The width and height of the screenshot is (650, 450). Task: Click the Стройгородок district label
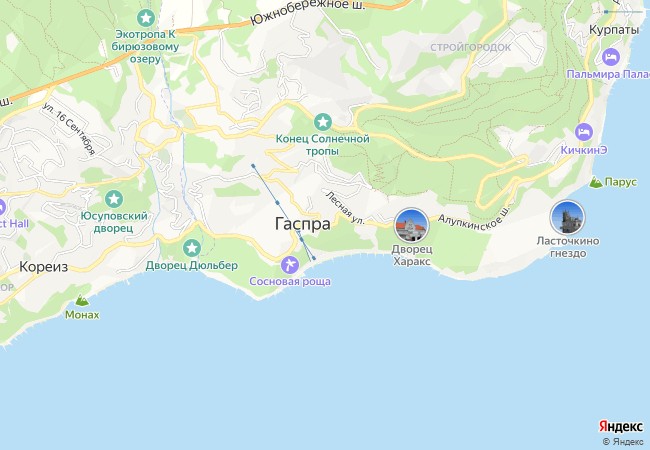[471, 47]
